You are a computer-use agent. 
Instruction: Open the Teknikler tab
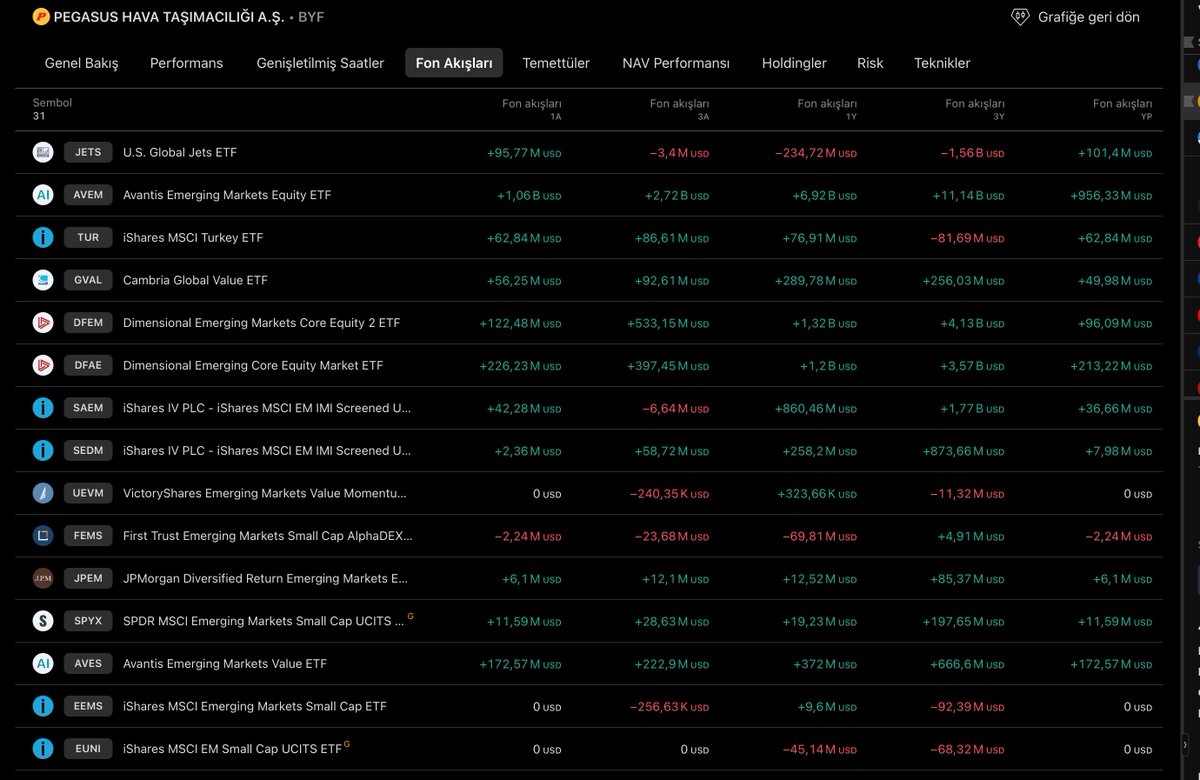point(942,63)
